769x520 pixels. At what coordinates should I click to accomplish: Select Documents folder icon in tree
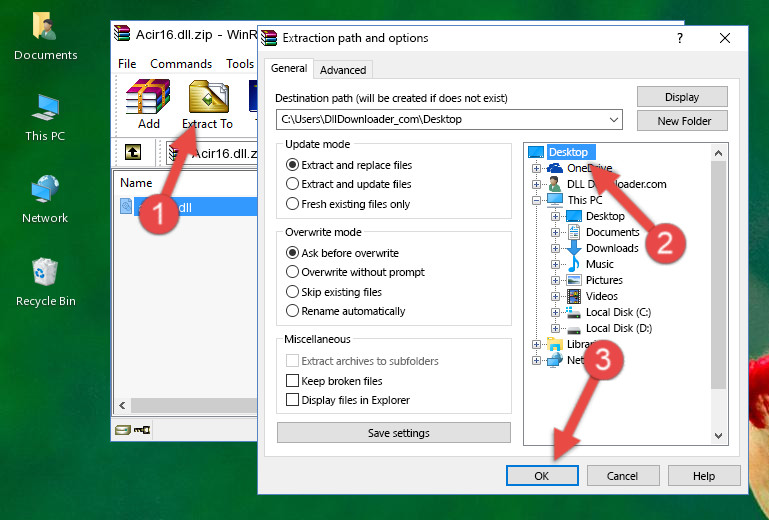coord(574,232)
